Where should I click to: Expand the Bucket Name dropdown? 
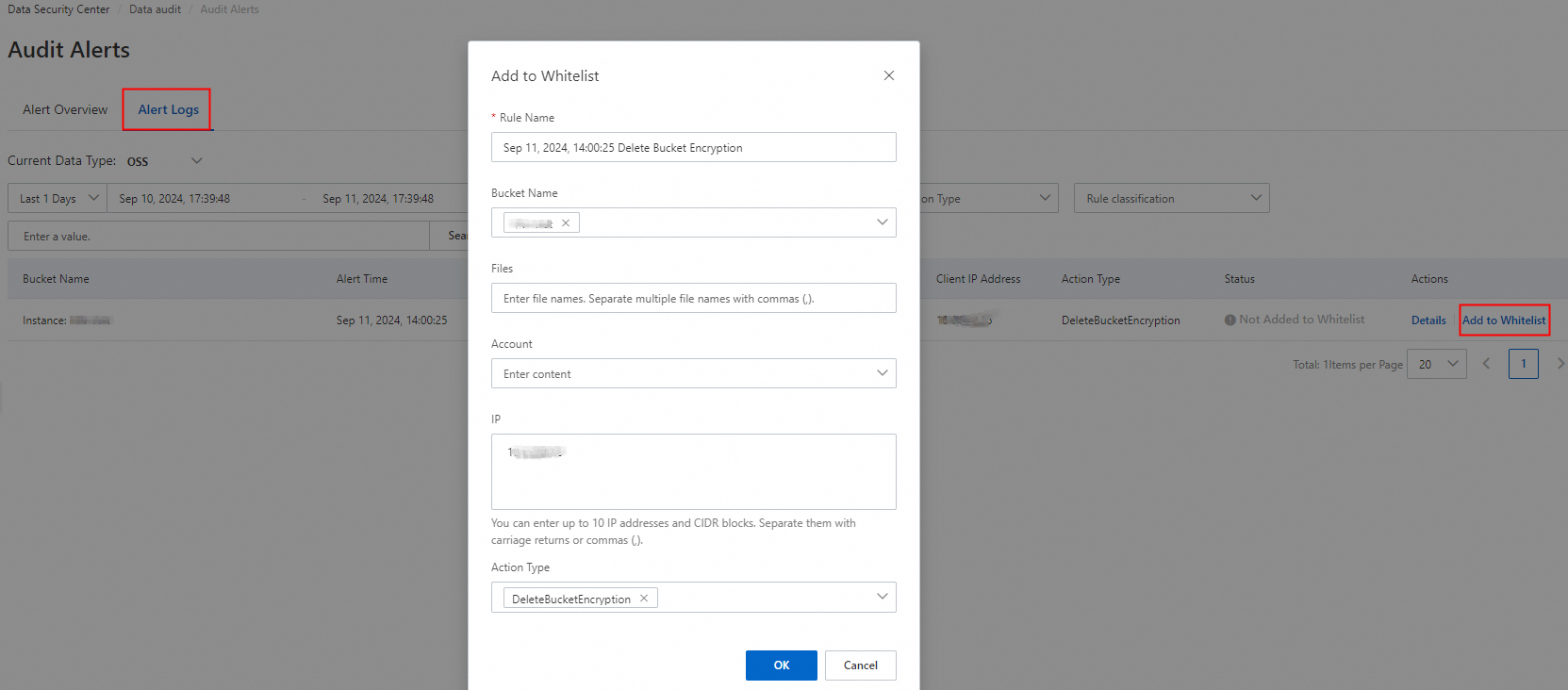(x=882, y=222)
